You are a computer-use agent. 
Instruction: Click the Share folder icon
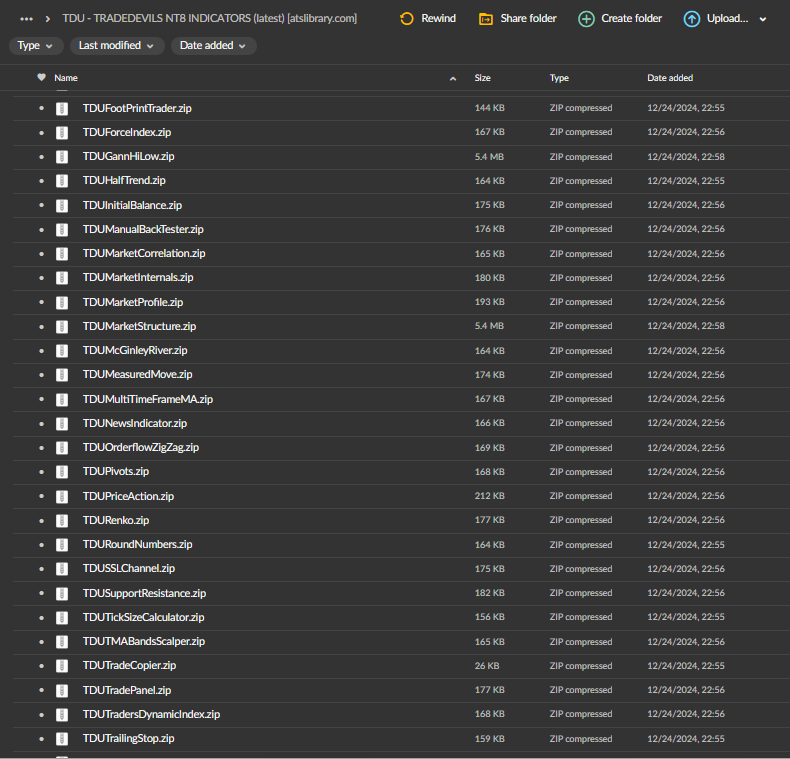point(486,18)
